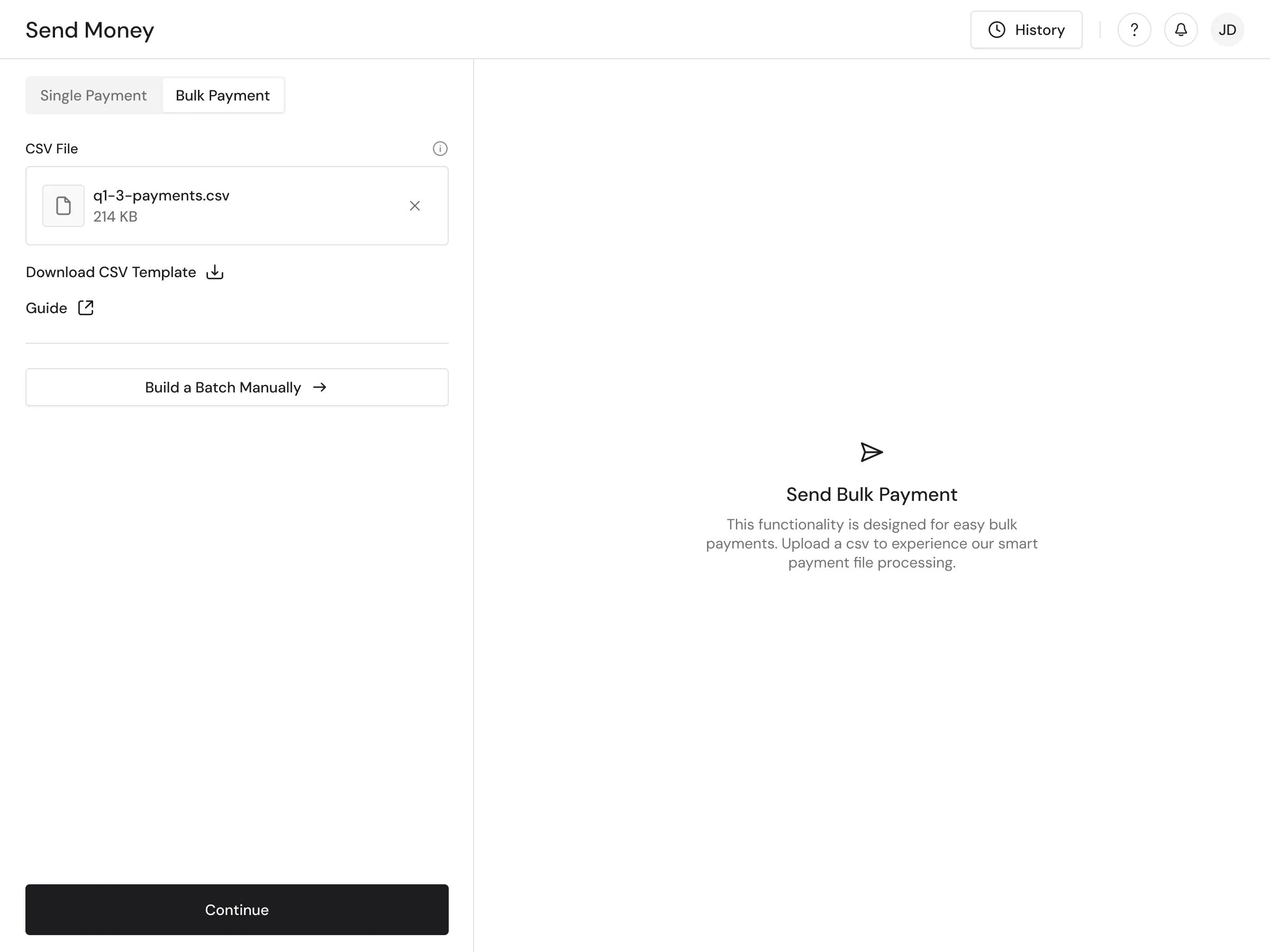1270x952 pixels.
Task: Click the CSV File info icon
Action: coord(440,149)
